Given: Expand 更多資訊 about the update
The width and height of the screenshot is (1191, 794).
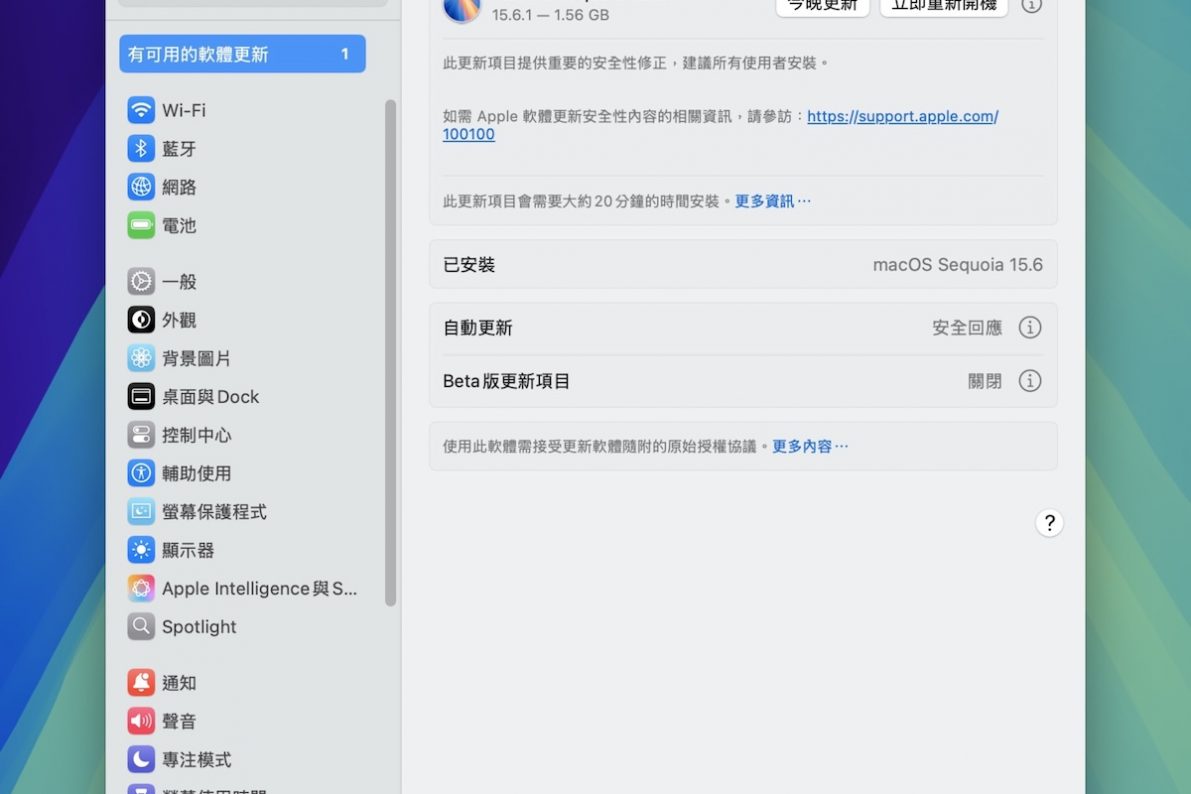Looking at the screenshot, I should (772, 201).
